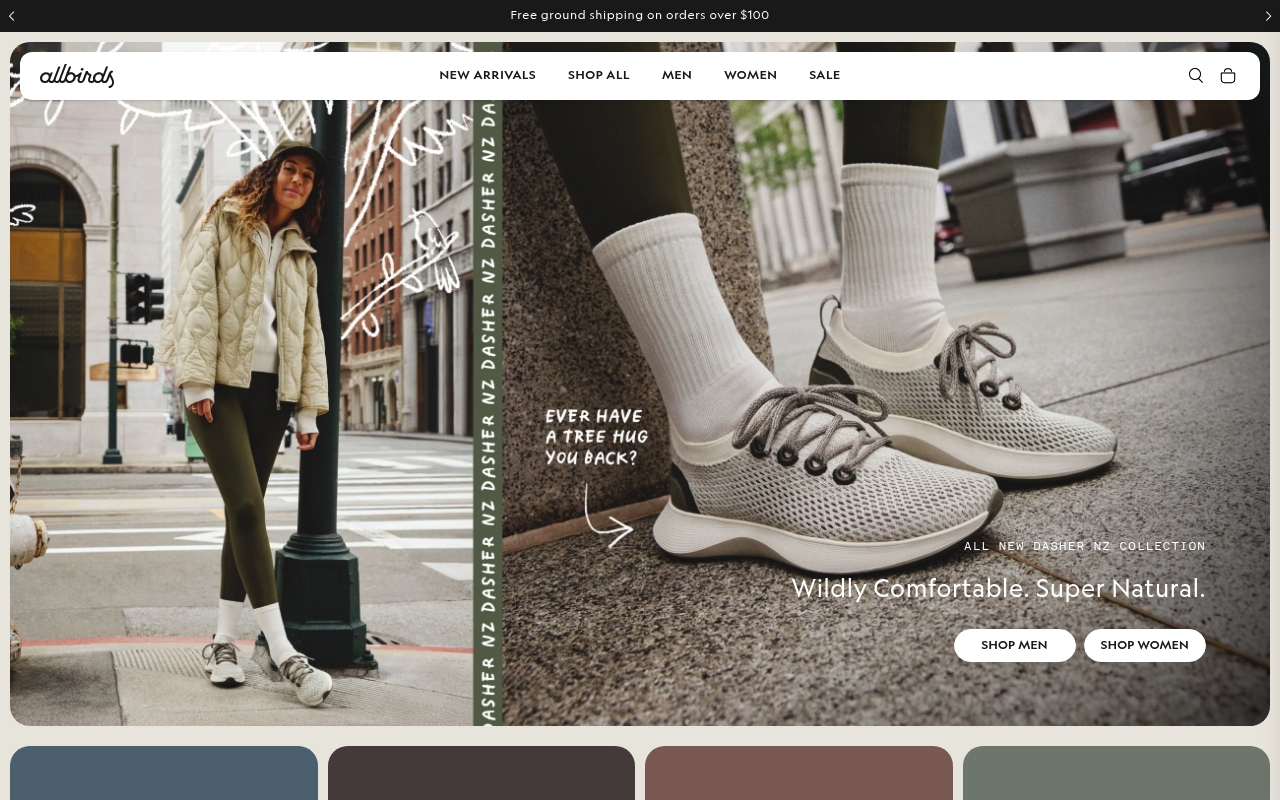Go to next announcement with right arrow
This screenshot has height=800, width=1280.
(1268, 16)
